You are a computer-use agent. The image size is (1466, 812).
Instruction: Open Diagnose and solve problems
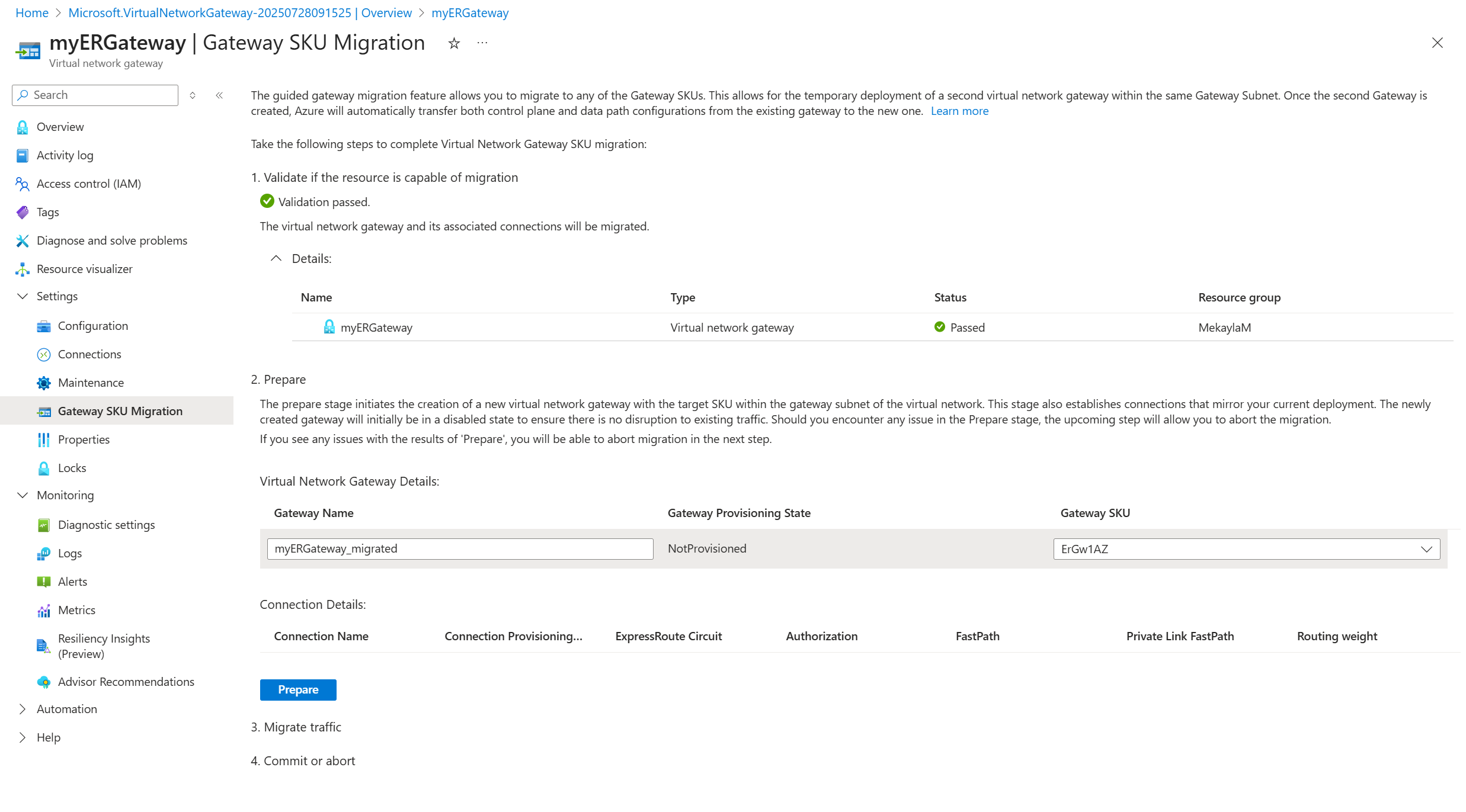click(x=111, y=240)
